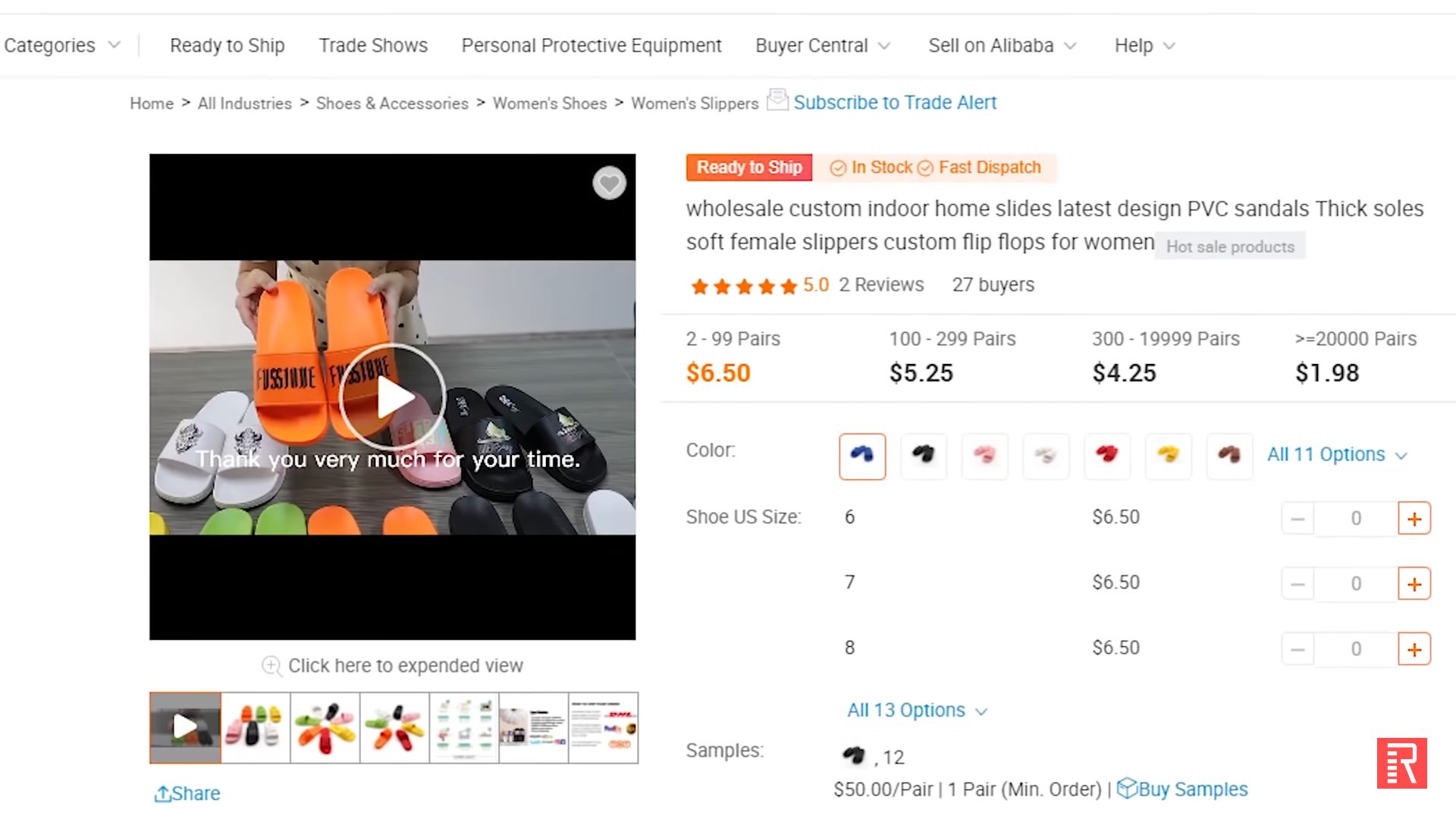Select the DHL shipping info thumbnail
This screenshot has width=1456, height=819.
point(604,728)
